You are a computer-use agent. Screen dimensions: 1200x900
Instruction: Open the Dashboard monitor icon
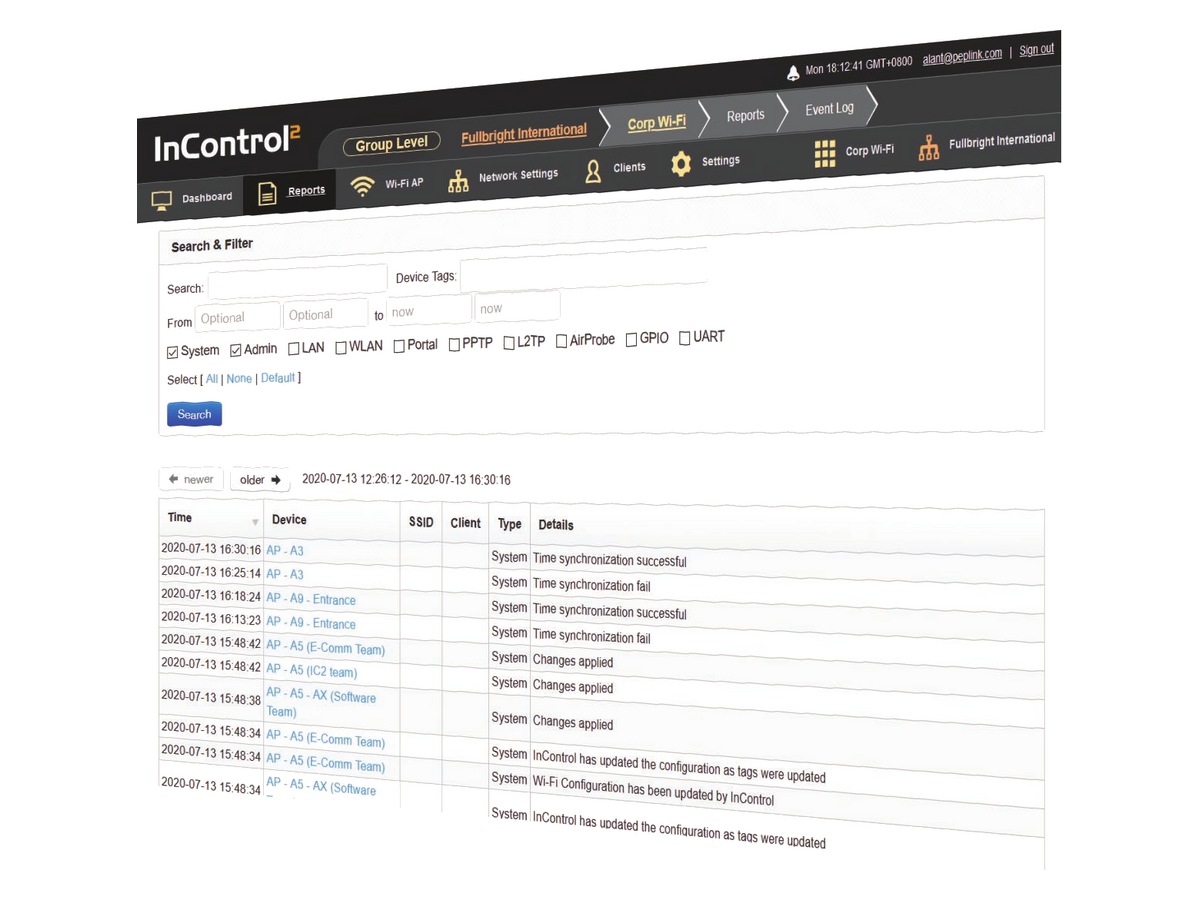162,200
